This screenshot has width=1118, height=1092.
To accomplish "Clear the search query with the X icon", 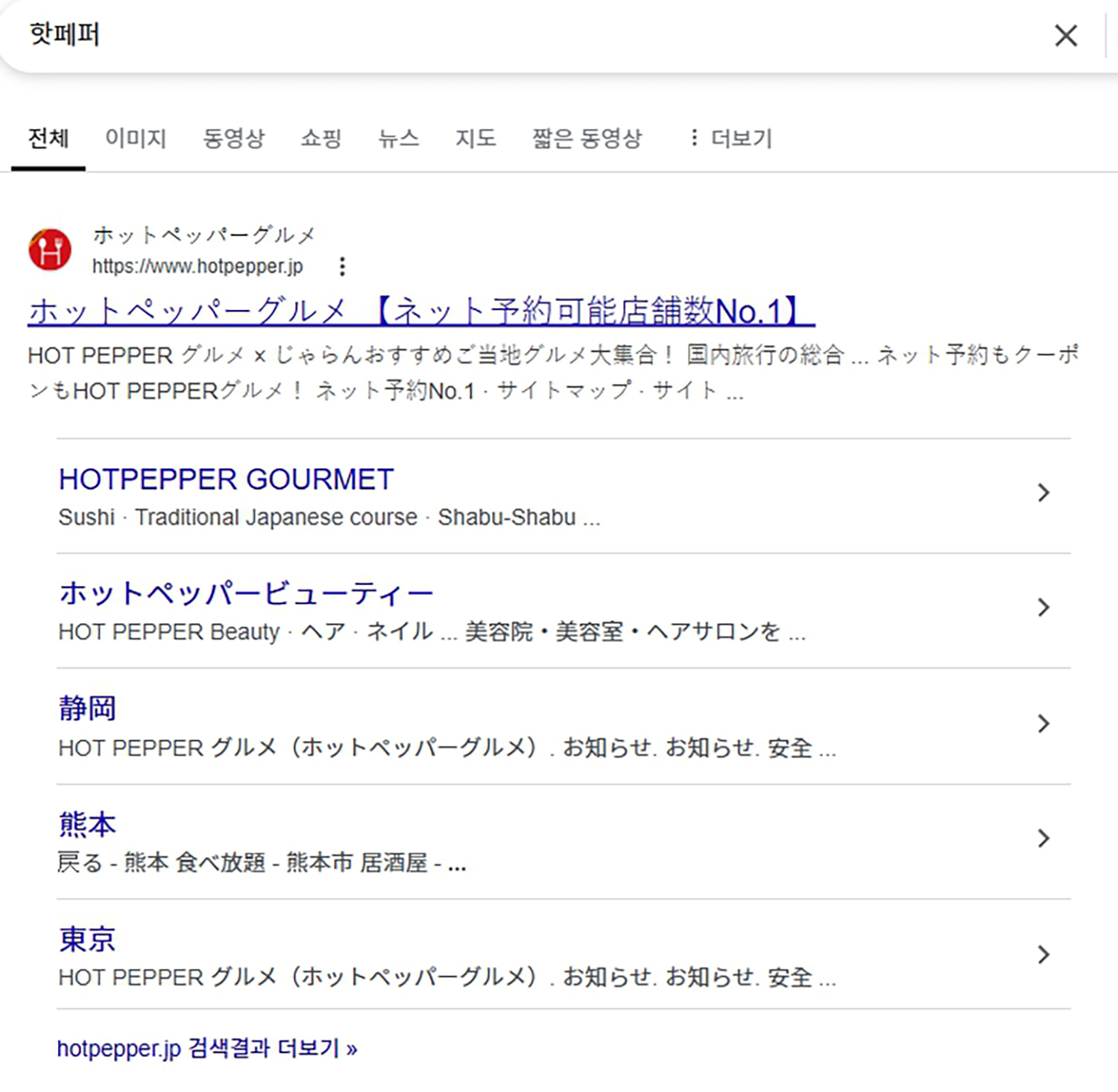I will click(x=1066, y=35).
